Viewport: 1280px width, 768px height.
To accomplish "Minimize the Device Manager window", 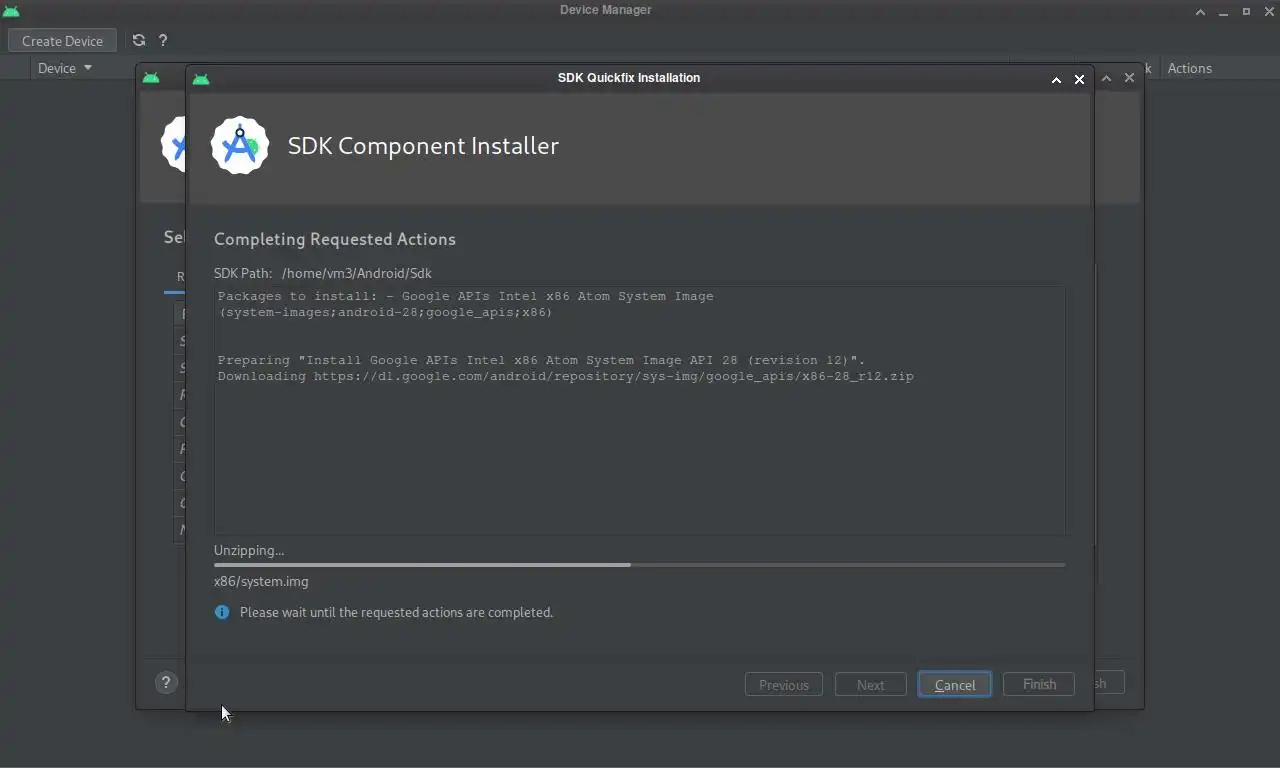I will tap(1223, 11).
